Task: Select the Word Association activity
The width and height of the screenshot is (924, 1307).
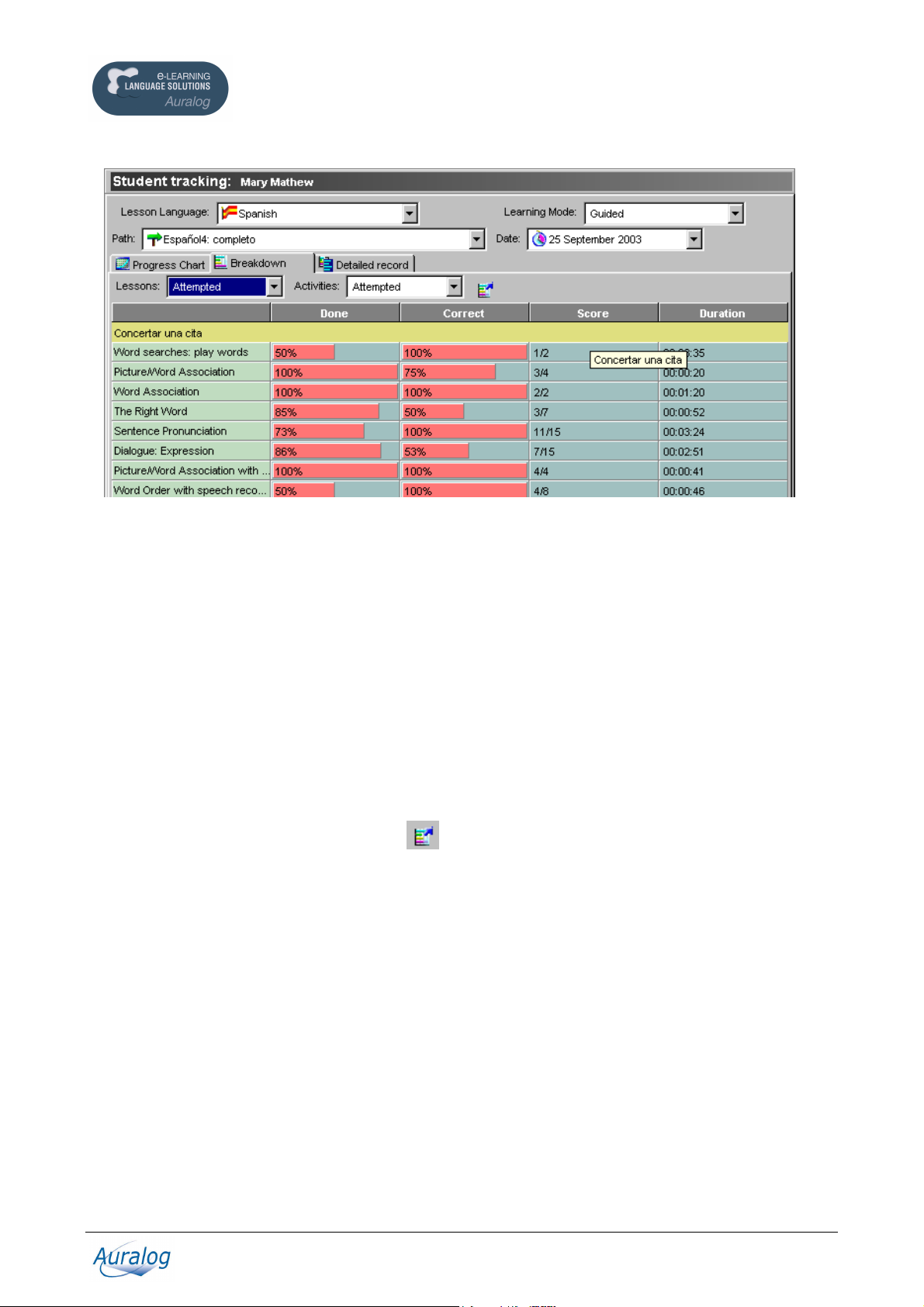Action: (x=449, y=392)
